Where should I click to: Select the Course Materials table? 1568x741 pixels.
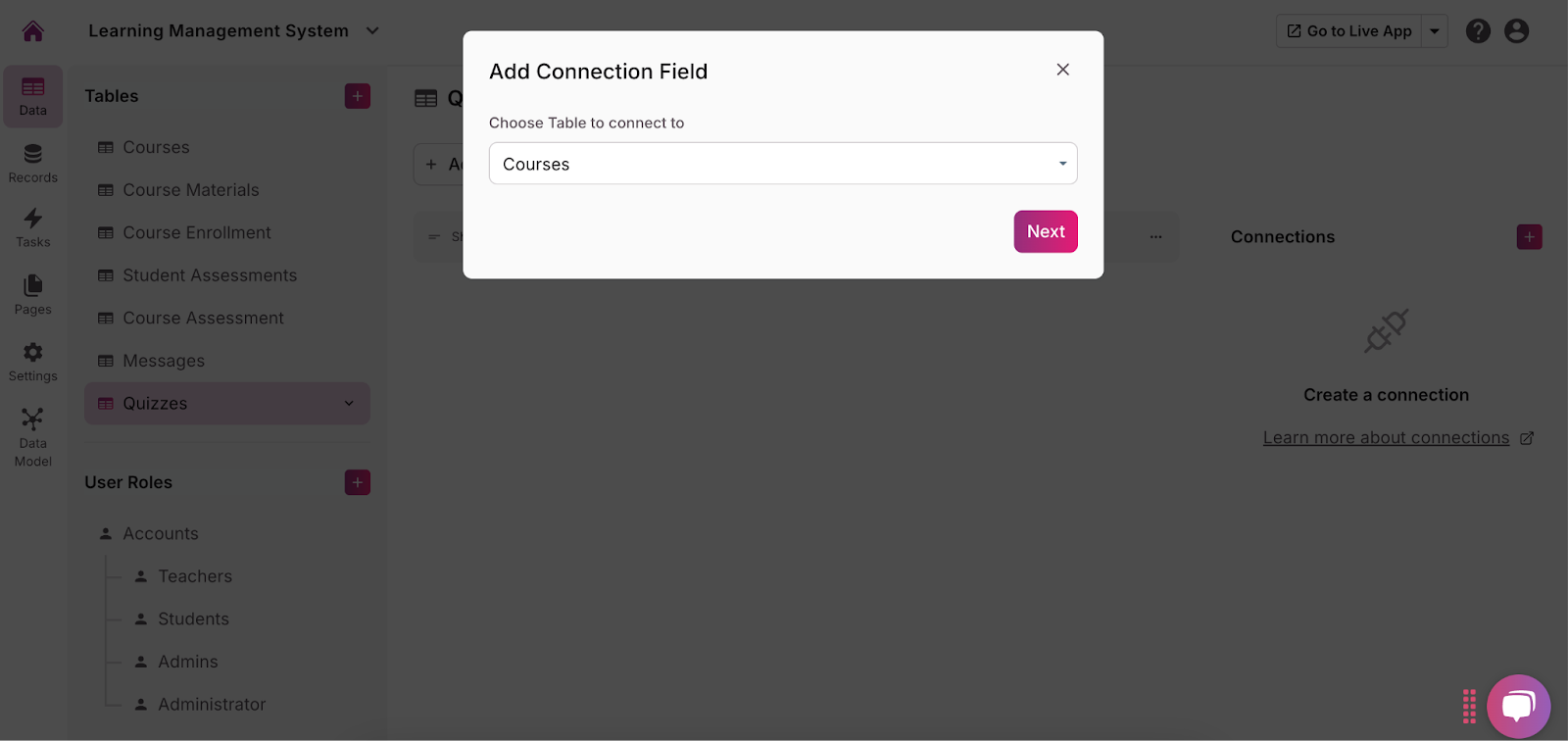190,190
